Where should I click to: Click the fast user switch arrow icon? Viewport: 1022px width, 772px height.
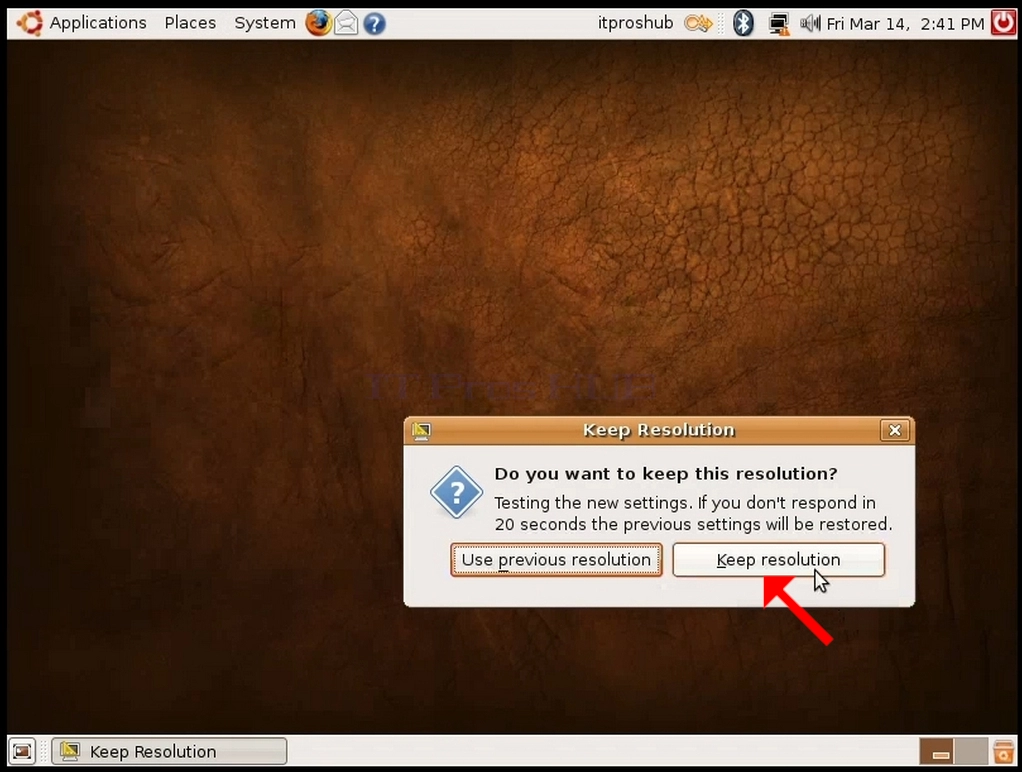click(699, 24)
